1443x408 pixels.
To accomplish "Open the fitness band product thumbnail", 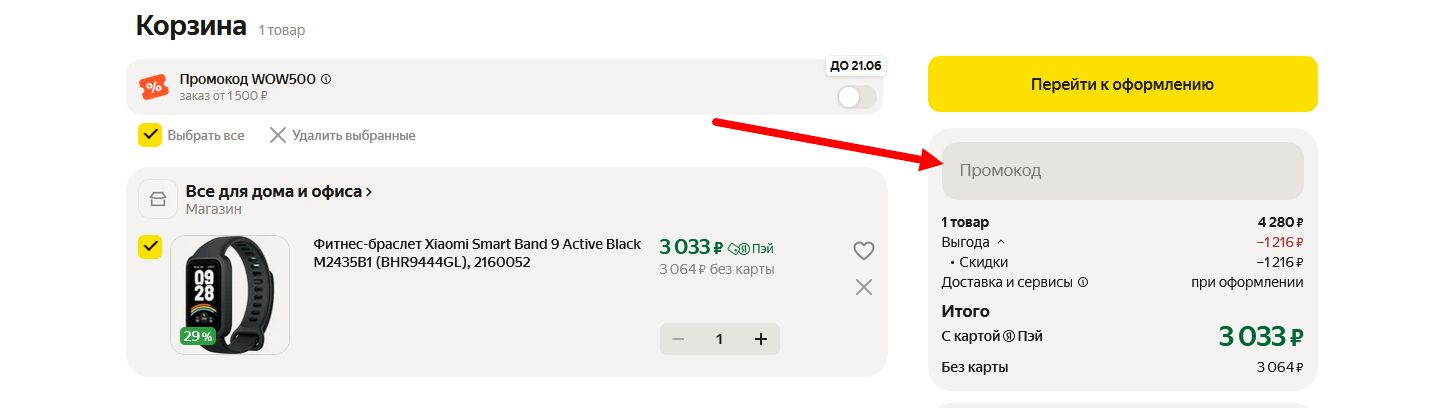I will 230,295.
